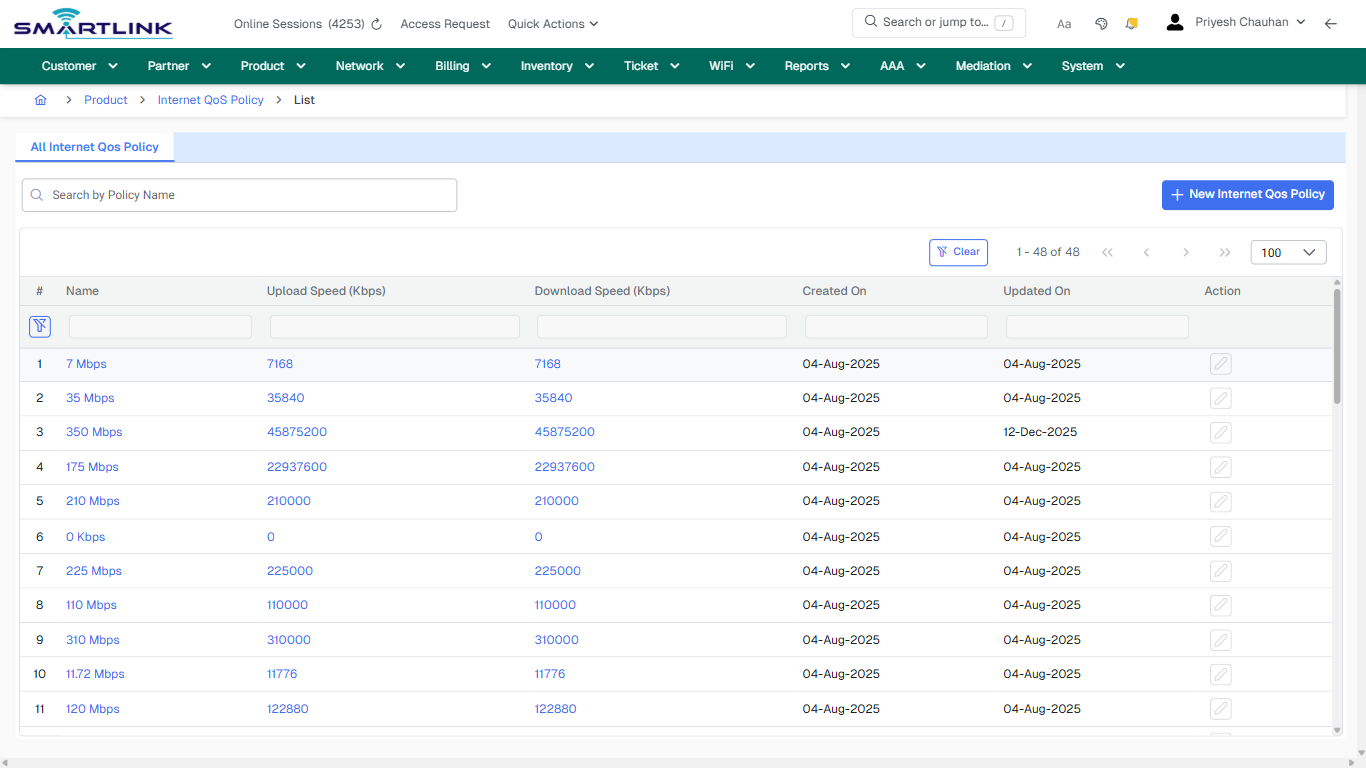The height and width of the screenshot is (768, 1366).
Task: Edit the 350 Mbps policy via its pencil icon
Action: tap(1220, 432)
